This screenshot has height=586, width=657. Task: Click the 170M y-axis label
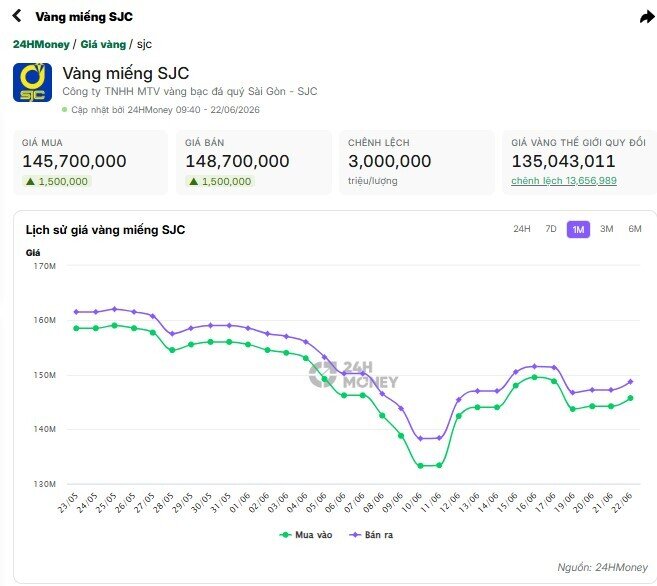tap(44, 266)
